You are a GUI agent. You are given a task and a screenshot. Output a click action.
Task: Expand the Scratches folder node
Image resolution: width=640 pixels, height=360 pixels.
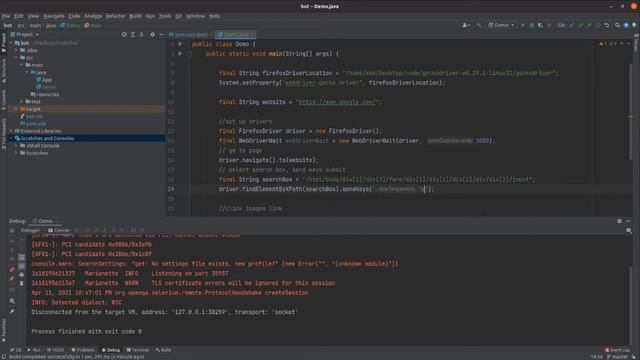17,153
